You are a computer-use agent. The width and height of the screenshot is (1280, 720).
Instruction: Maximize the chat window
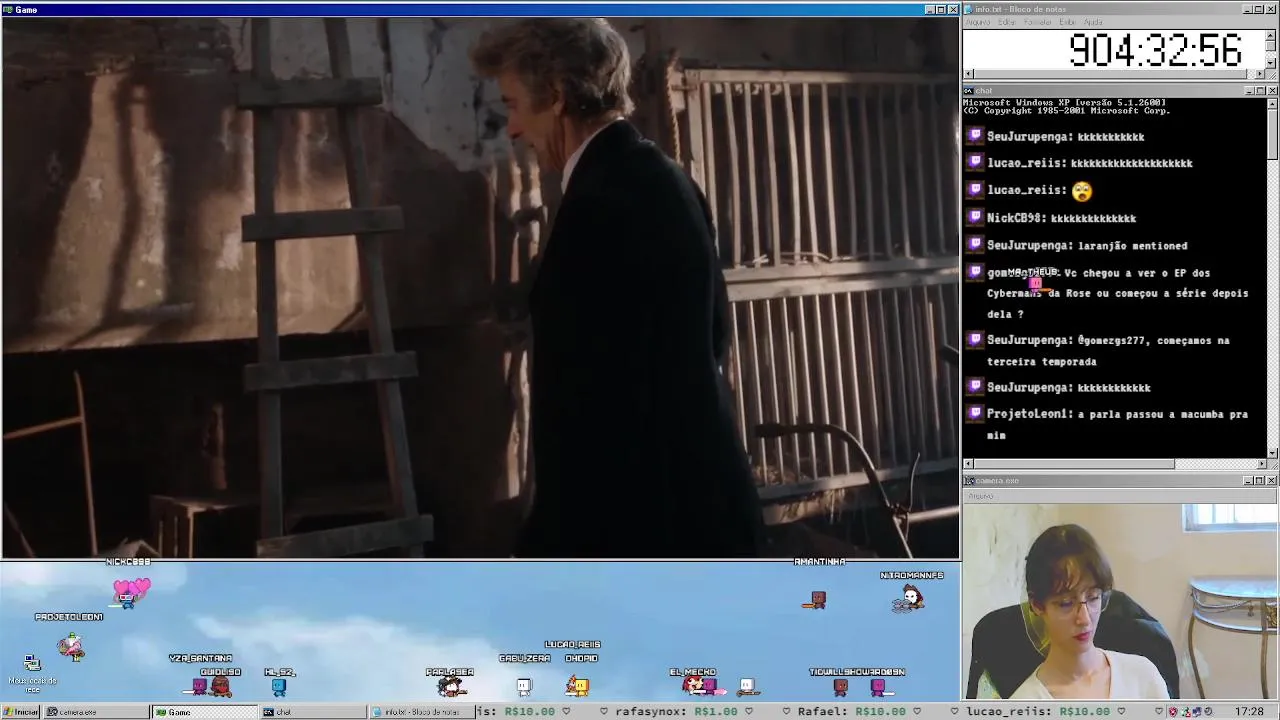[x=1260, y=91]
